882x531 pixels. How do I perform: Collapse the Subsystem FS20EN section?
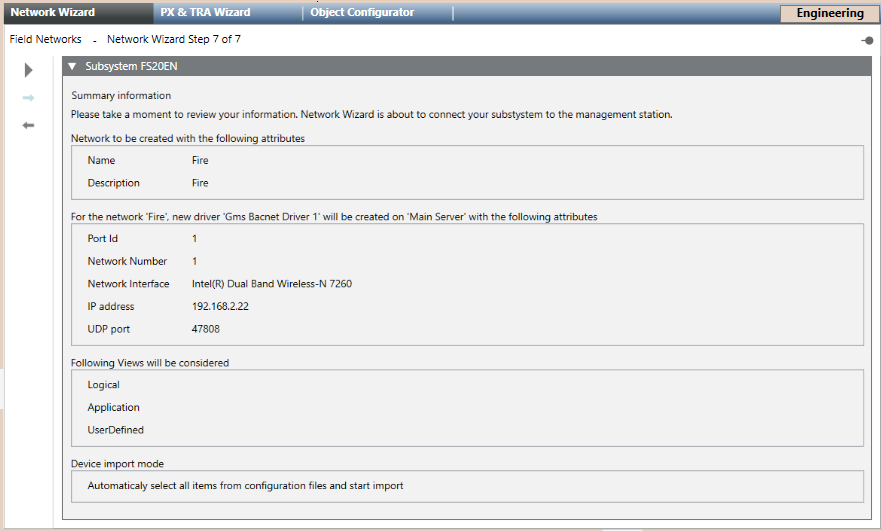[72, 66]
